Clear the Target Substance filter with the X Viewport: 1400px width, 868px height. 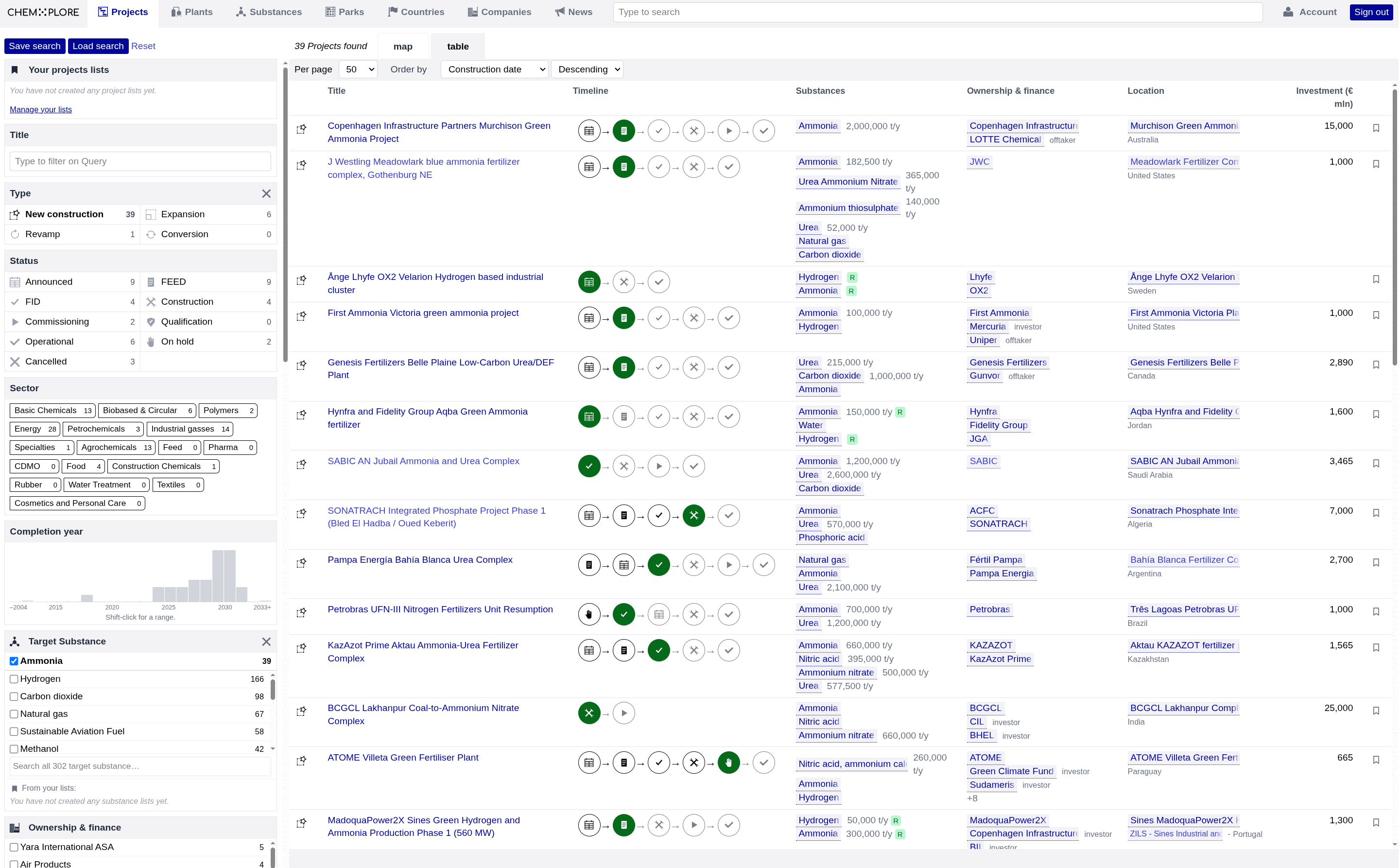pos(266,641)
